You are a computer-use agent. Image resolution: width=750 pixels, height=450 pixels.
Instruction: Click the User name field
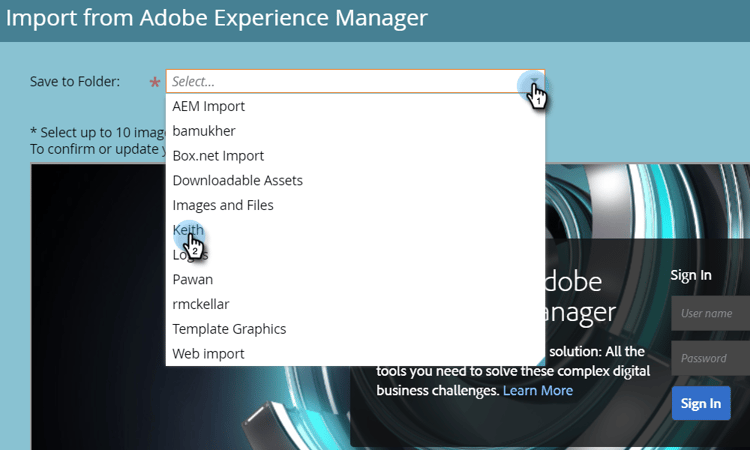[711, 313]
